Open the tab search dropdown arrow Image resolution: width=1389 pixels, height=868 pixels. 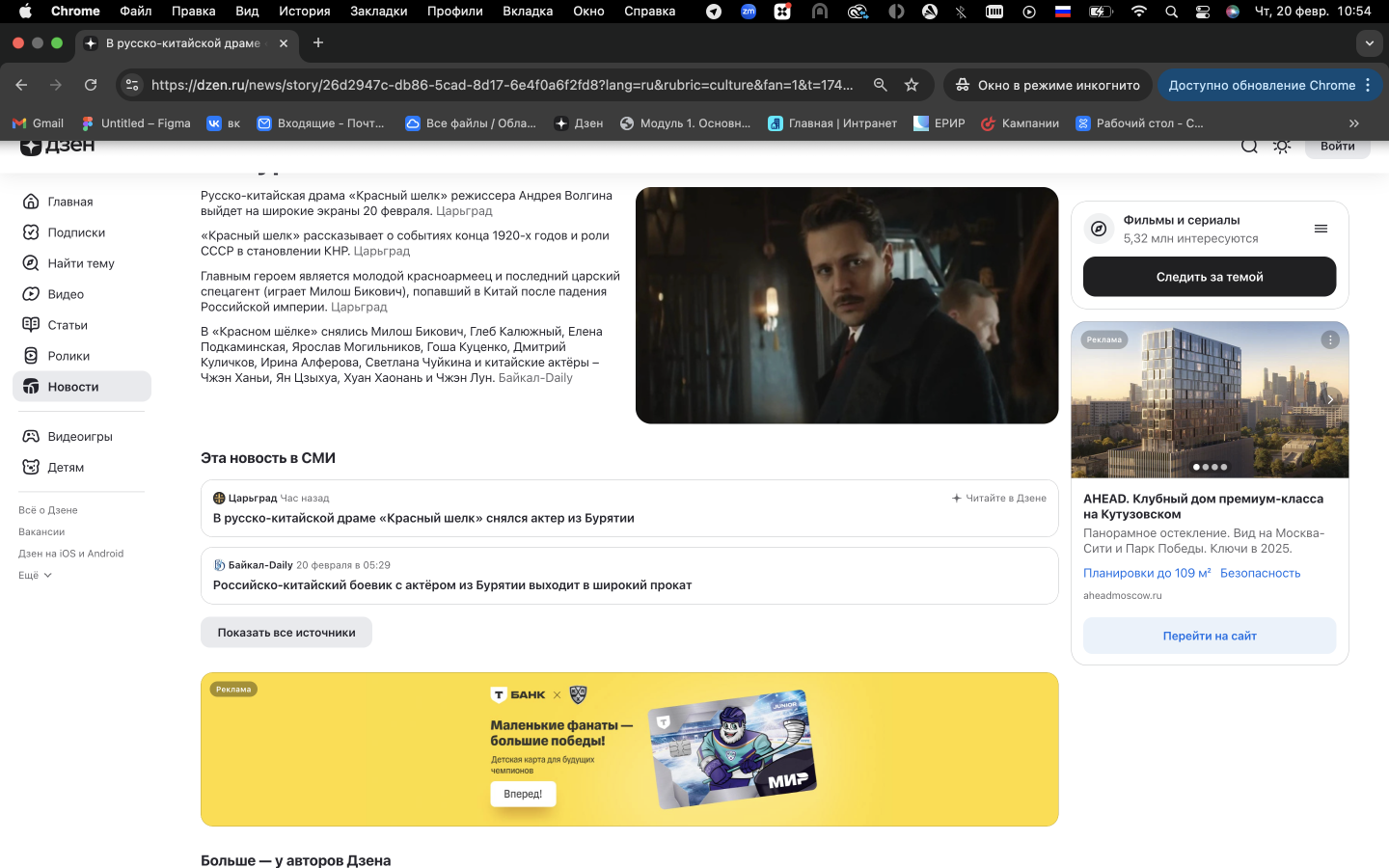tap(1369, 43)
